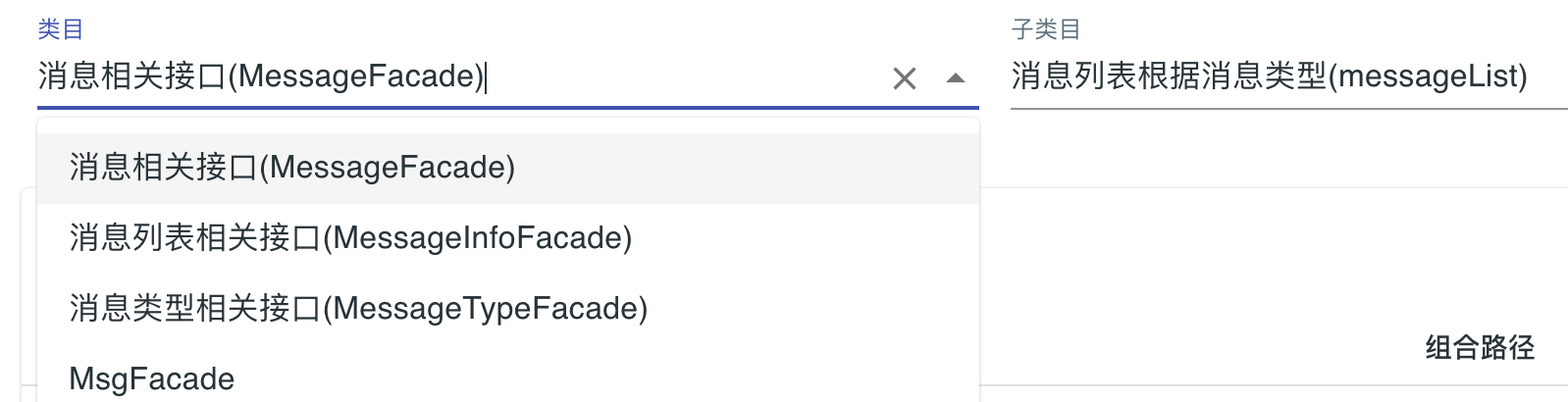
Task: Click the 消息相关接口 text inside 类目 input
Action: (132, 76)
